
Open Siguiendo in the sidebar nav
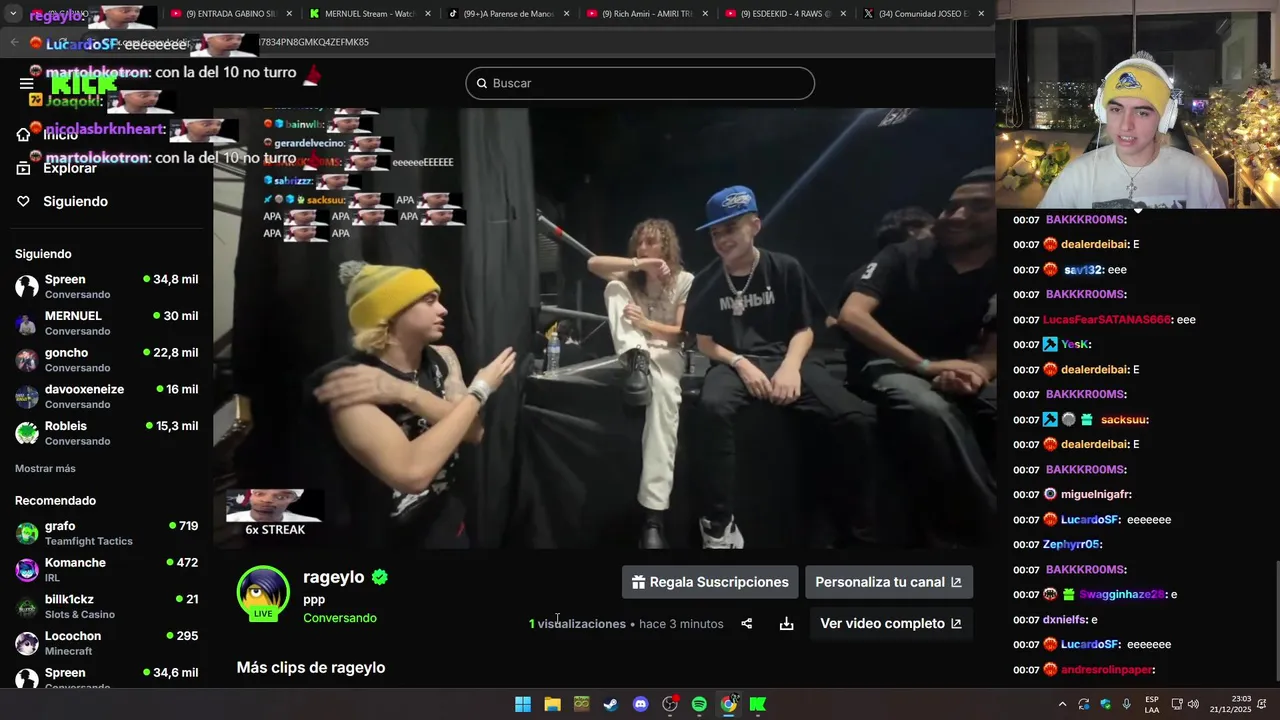pyautogui.click(x=62, y=201)
